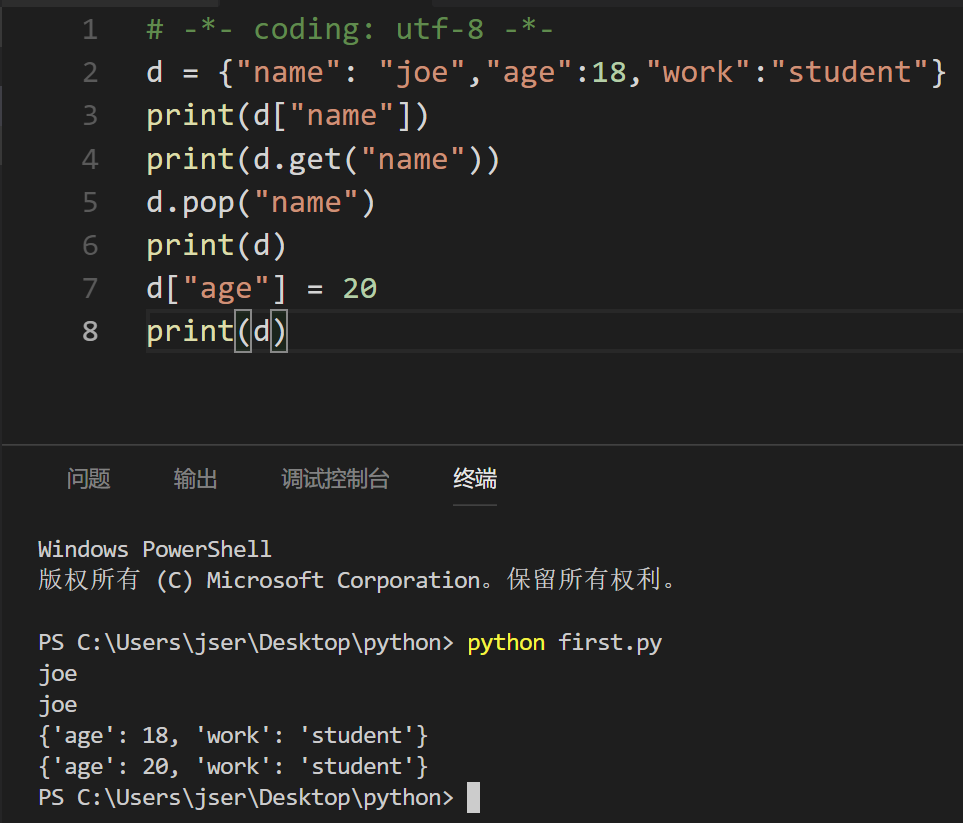Click line number 1 in gutter
Viewport: 963px width, 823px height.
90,29
